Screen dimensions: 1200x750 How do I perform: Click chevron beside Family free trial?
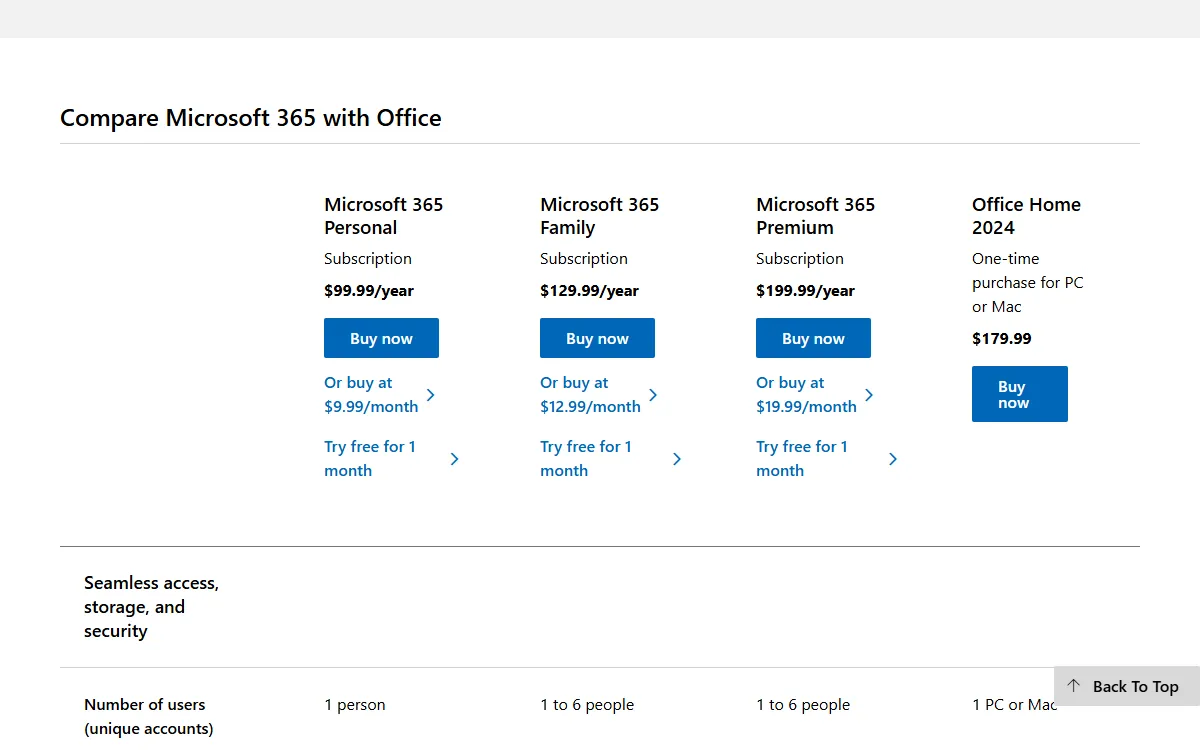point(677,459)
